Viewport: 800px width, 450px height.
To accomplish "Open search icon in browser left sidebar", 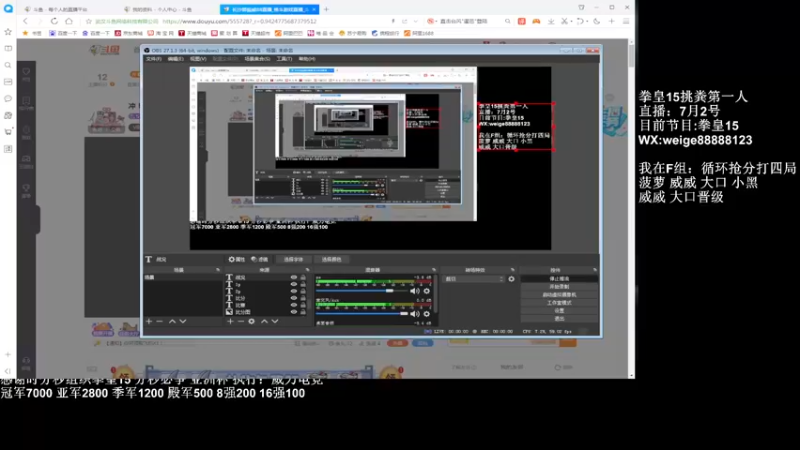I will pyautogui.click(x=8, y=65).
